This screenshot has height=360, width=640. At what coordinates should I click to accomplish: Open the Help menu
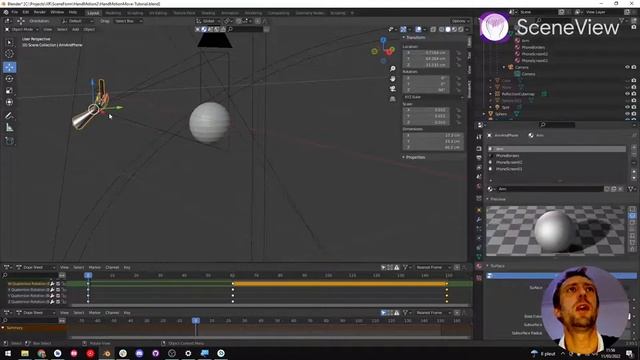(73, 12)
